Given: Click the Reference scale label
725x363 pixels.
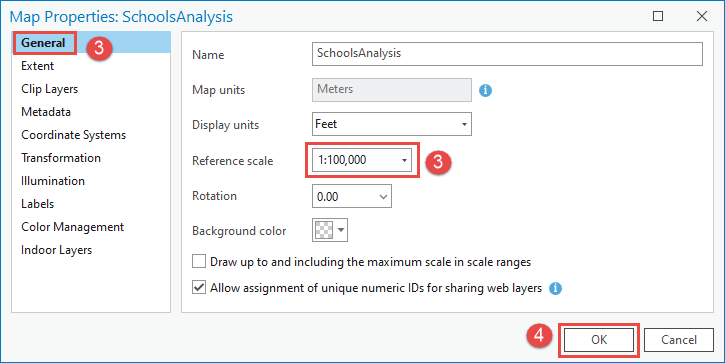Looking at the screenshot, I should click(x=233, y=161).
